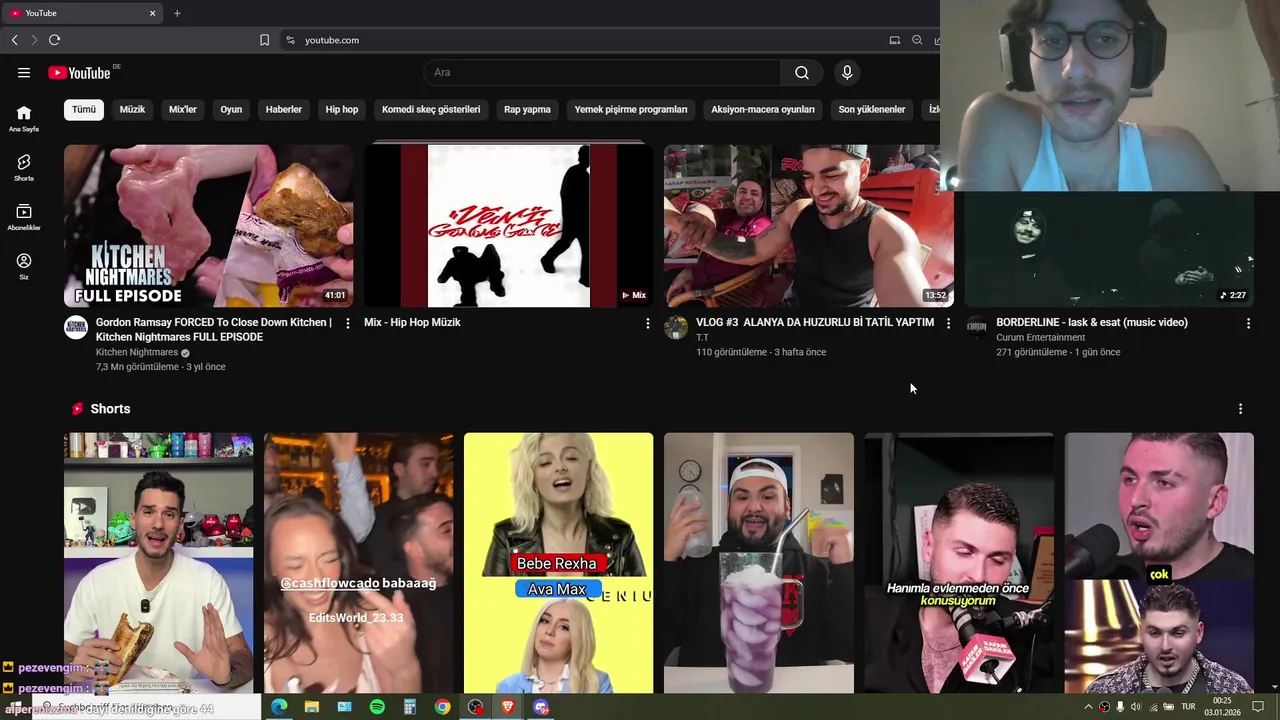1280x720 pixels.
Task: Open Microsoft Edge from the taskbar
Action: click(x=279, y=707)
